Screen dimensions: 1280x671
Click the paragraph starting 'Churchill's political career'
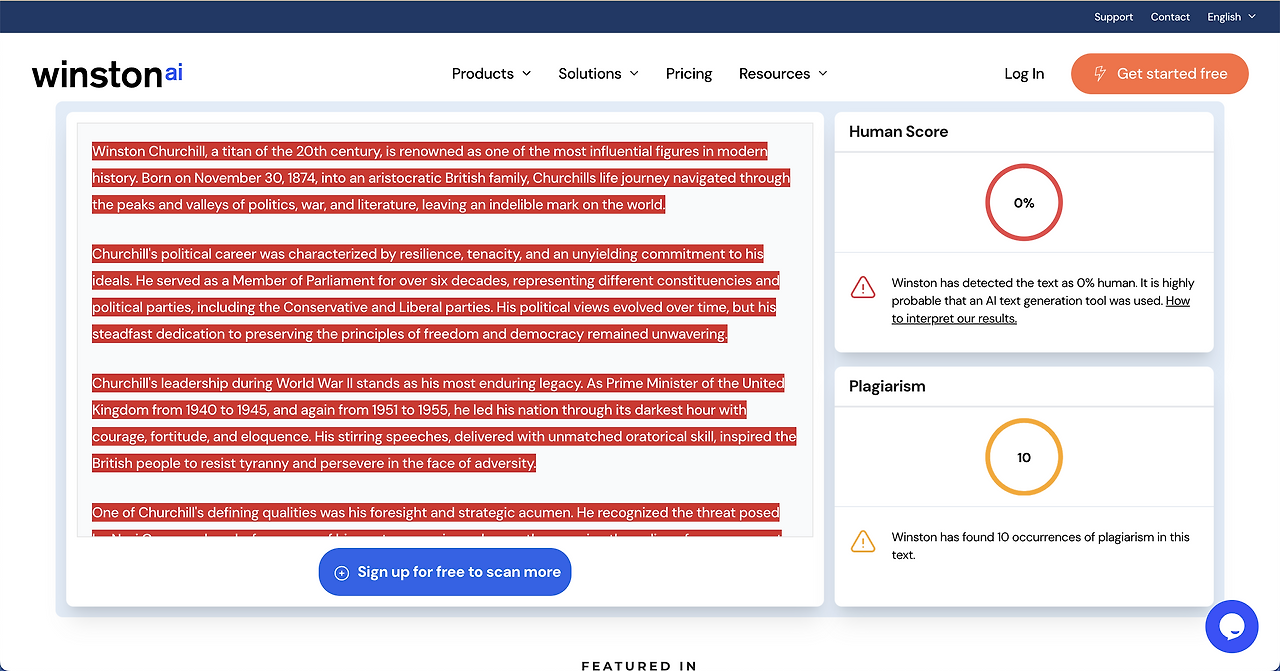click(436, 294)
